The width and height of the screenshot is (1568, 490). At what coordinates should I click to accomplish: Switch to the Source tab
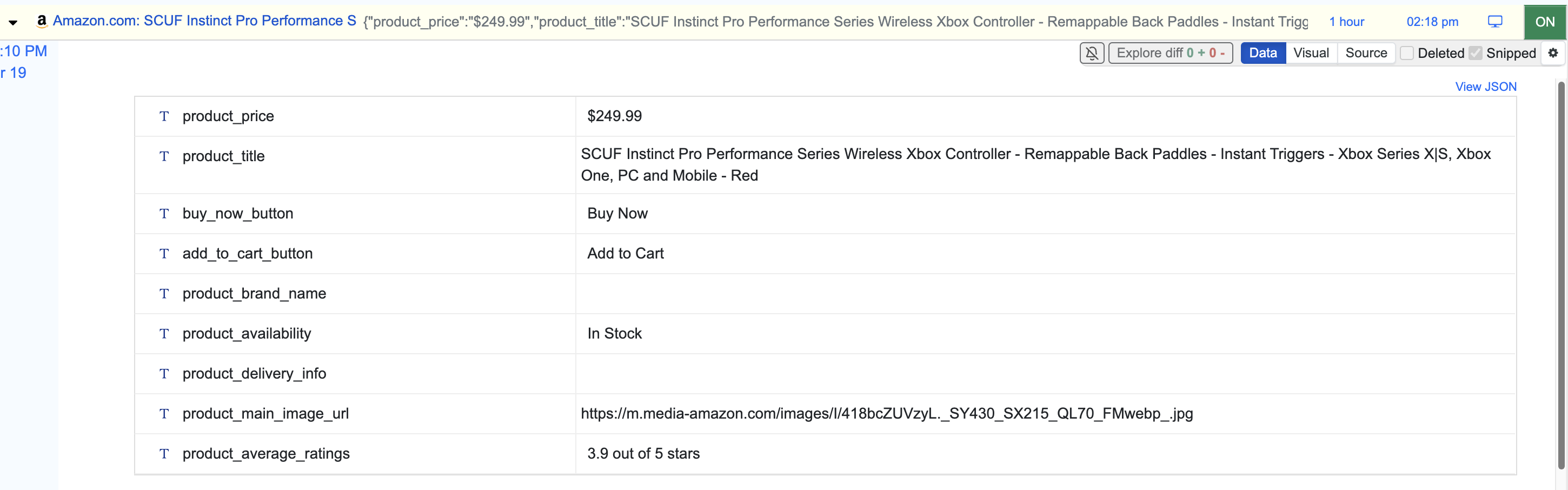click(x=1366, y=53)
